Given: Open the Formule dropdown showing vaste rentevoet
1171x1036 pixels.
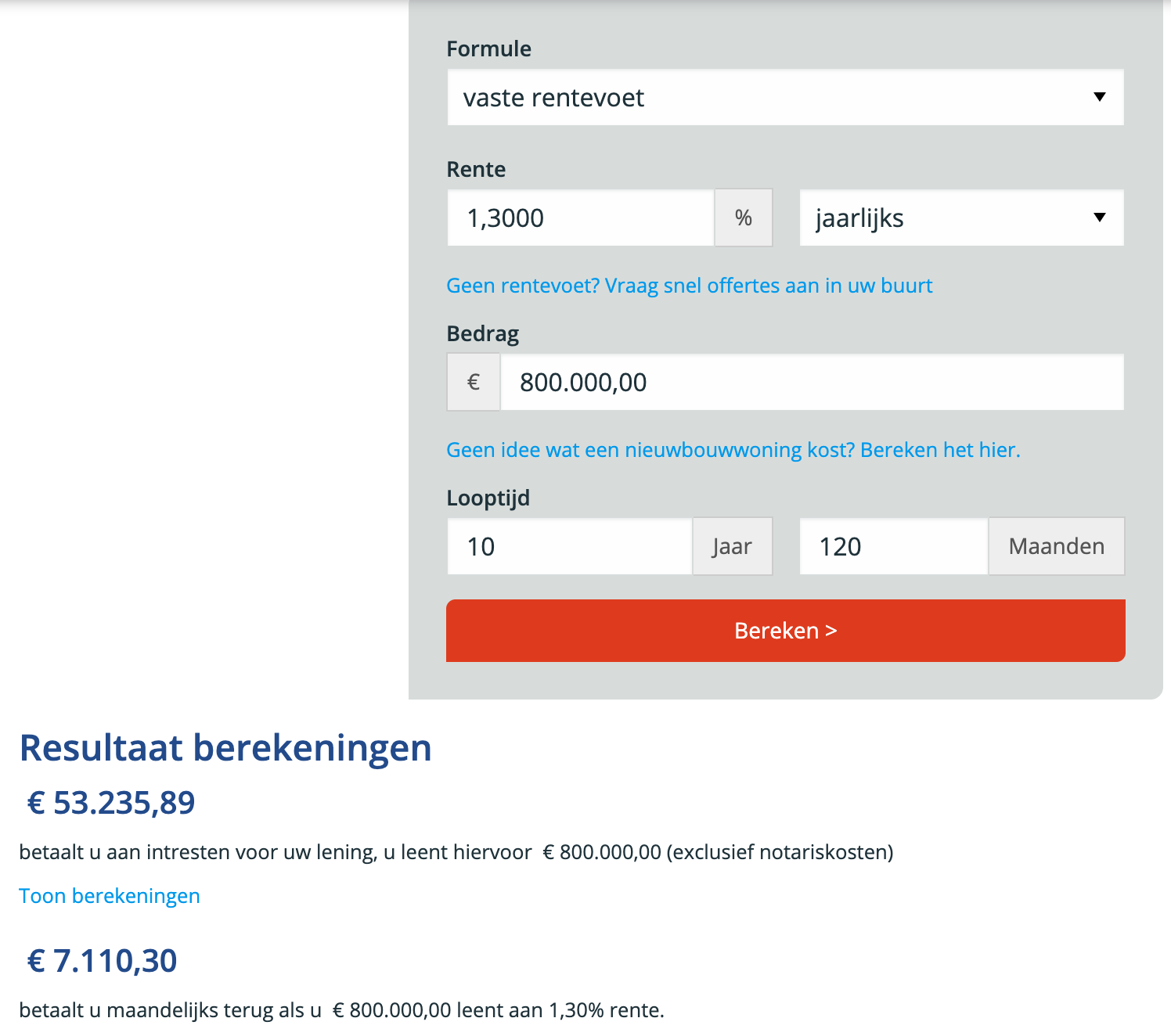Looking at the screenshot, I should (x=785, y=97).
